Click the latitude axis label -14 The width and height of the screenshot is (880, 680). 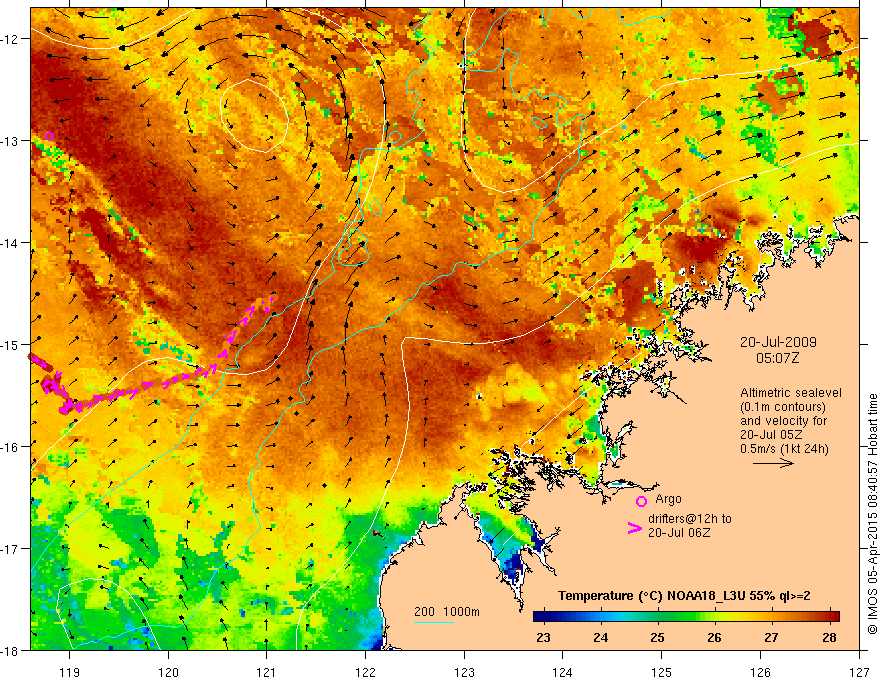[x=10, y=242]
